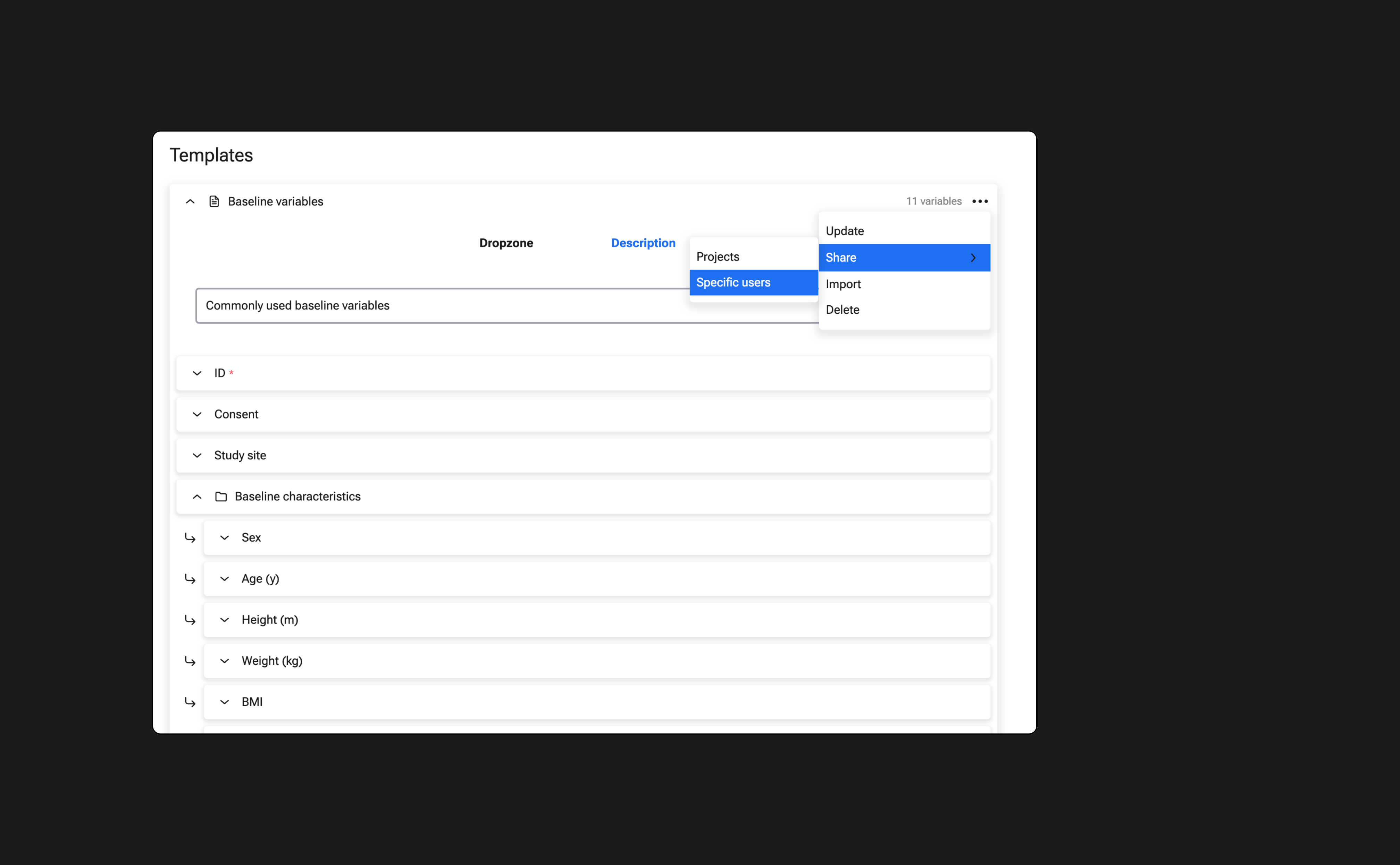This screenshot has width=1400, height=865.
Task: Click the nested arrow icon beside Height (m)
Action: coord(190,620)
